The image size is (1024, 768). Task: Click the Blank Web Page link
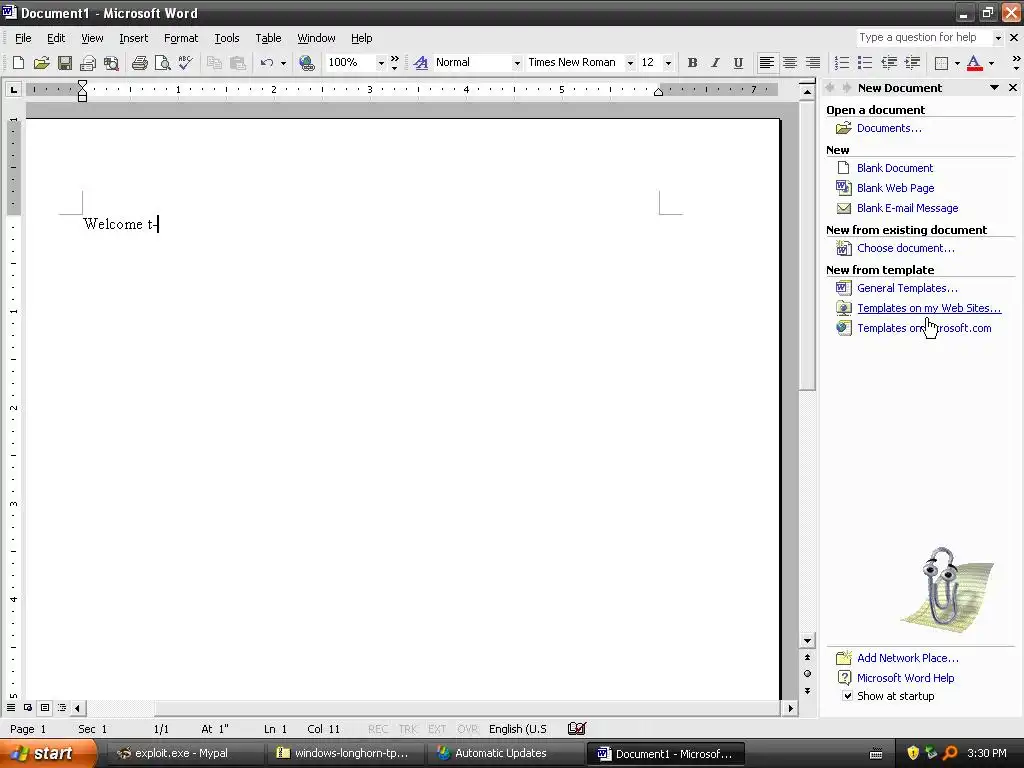pos(895,188)
